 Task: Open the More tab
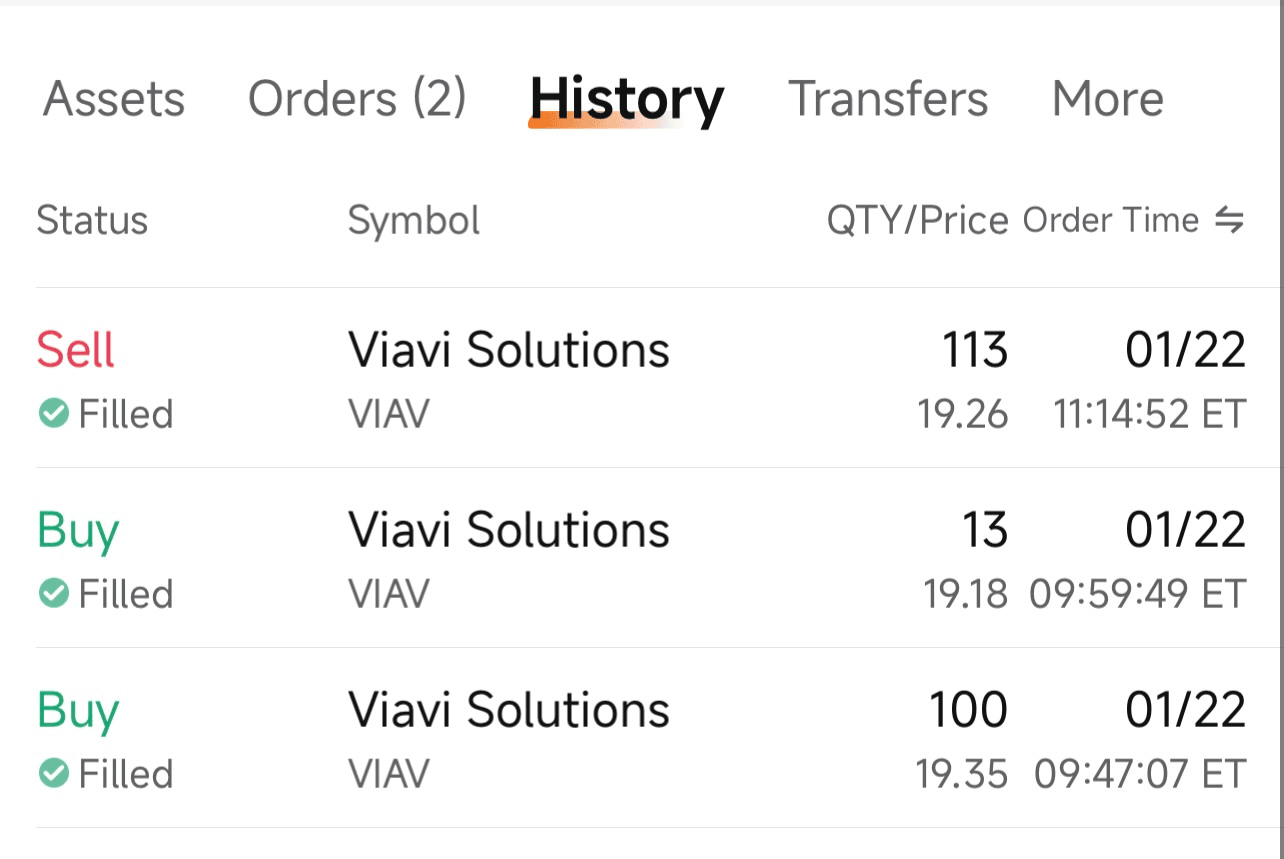coord(1107,99)
